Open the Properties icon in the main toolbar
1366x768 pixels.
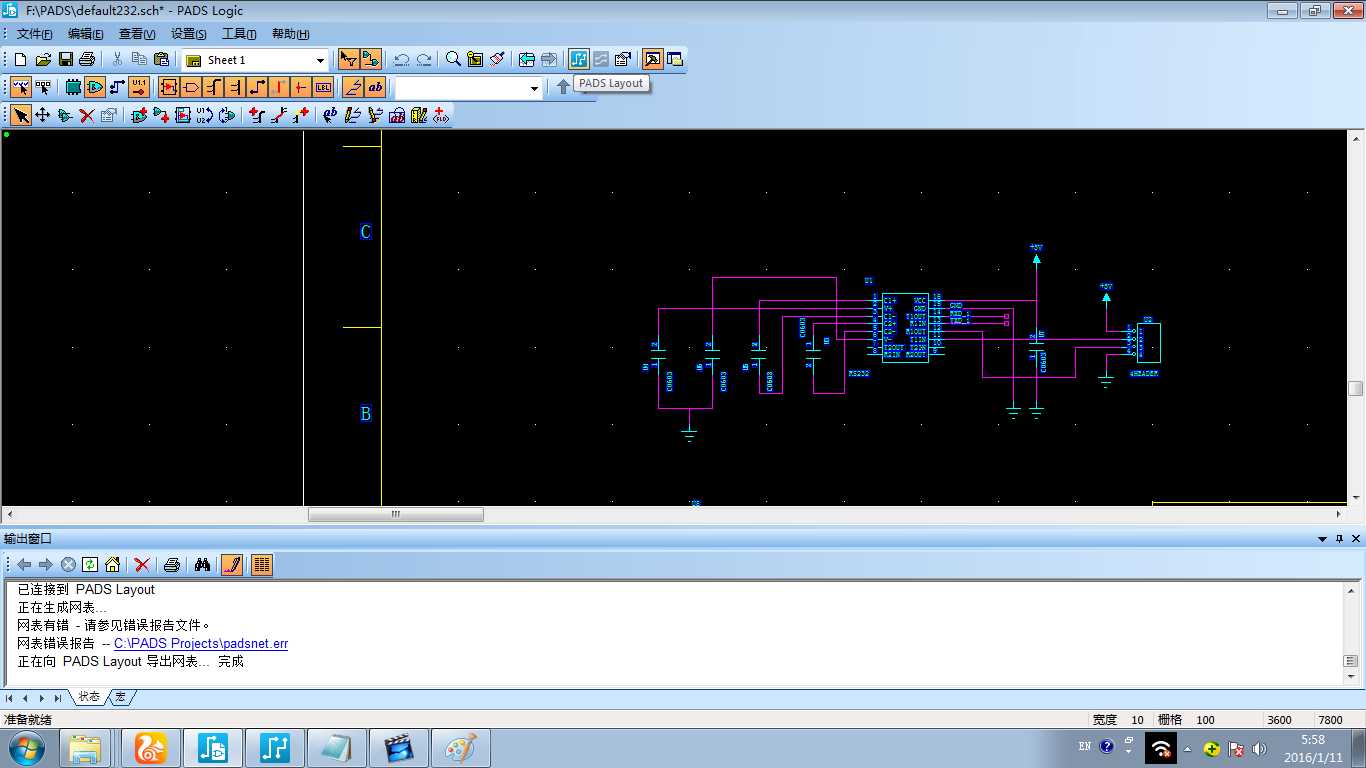[x=623, y=60]
